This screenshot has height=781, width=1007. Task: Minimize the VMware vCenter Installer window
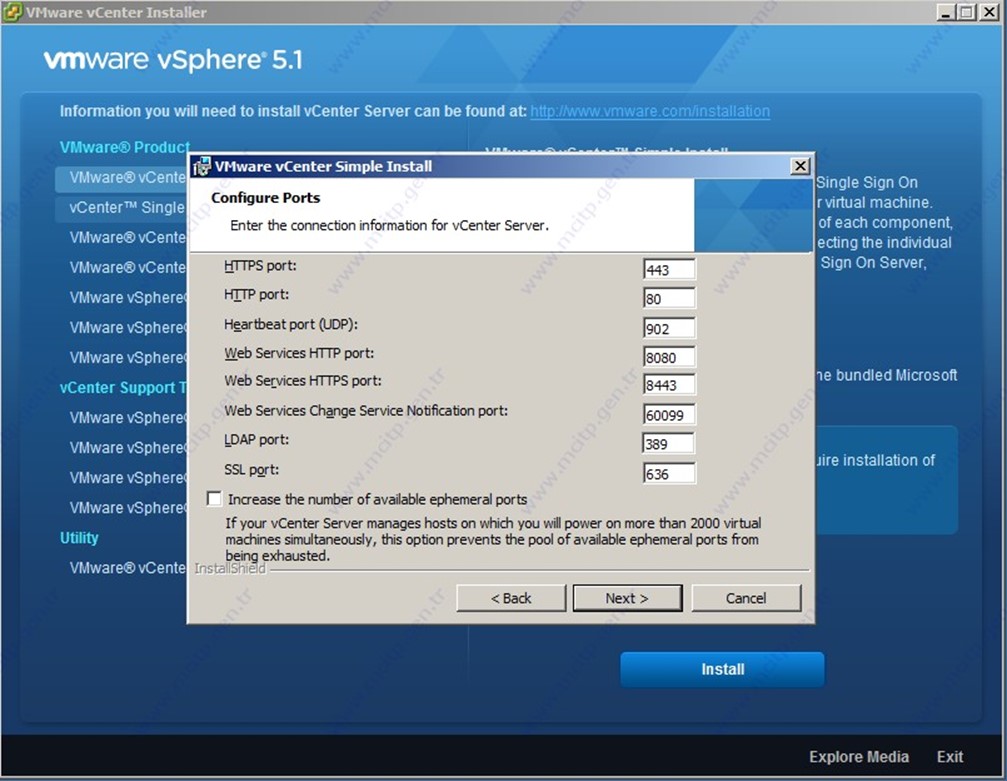click(945, 12)
